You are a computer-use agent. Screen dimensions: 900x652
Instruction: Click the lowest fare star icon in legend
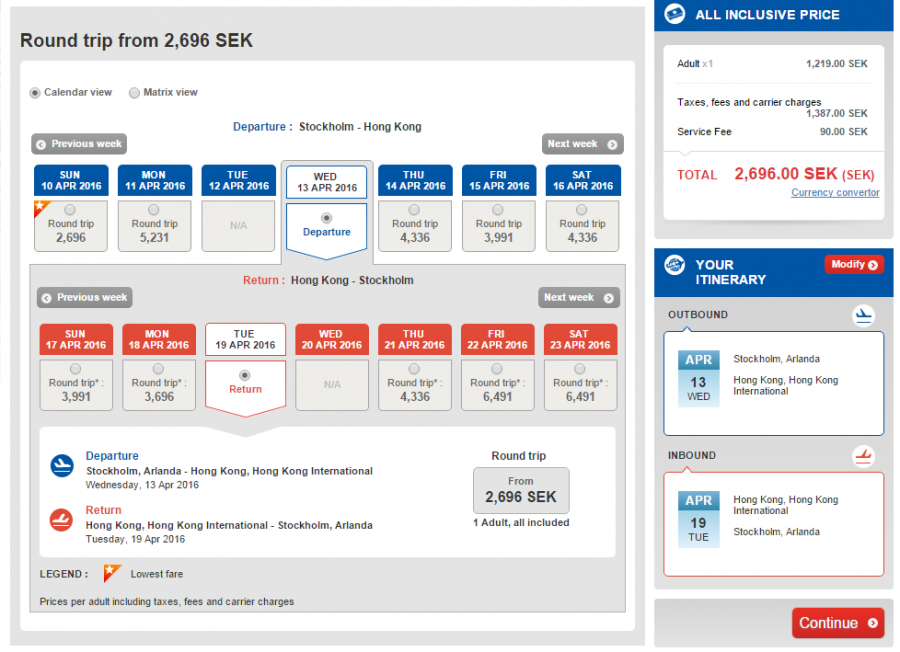[112, 574]
